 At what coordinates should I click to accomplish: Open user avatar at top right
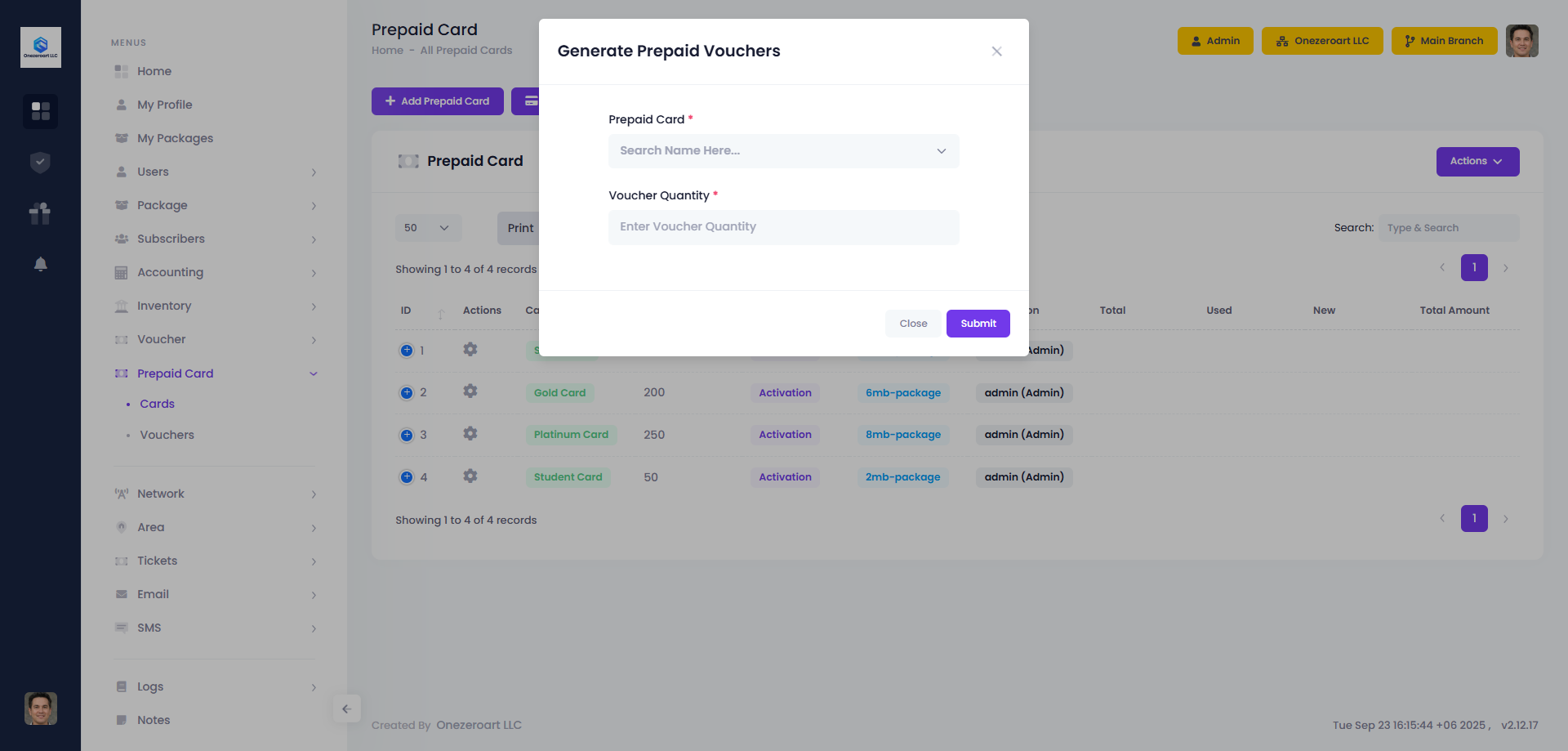[x=1521, y=41]
